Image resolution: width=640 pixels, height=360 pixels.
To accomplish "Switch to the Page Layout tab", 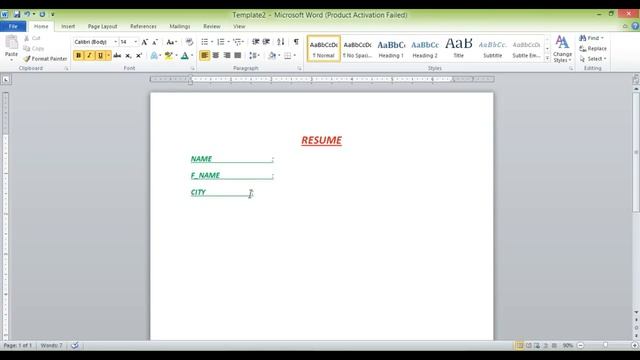I will 102,26.
